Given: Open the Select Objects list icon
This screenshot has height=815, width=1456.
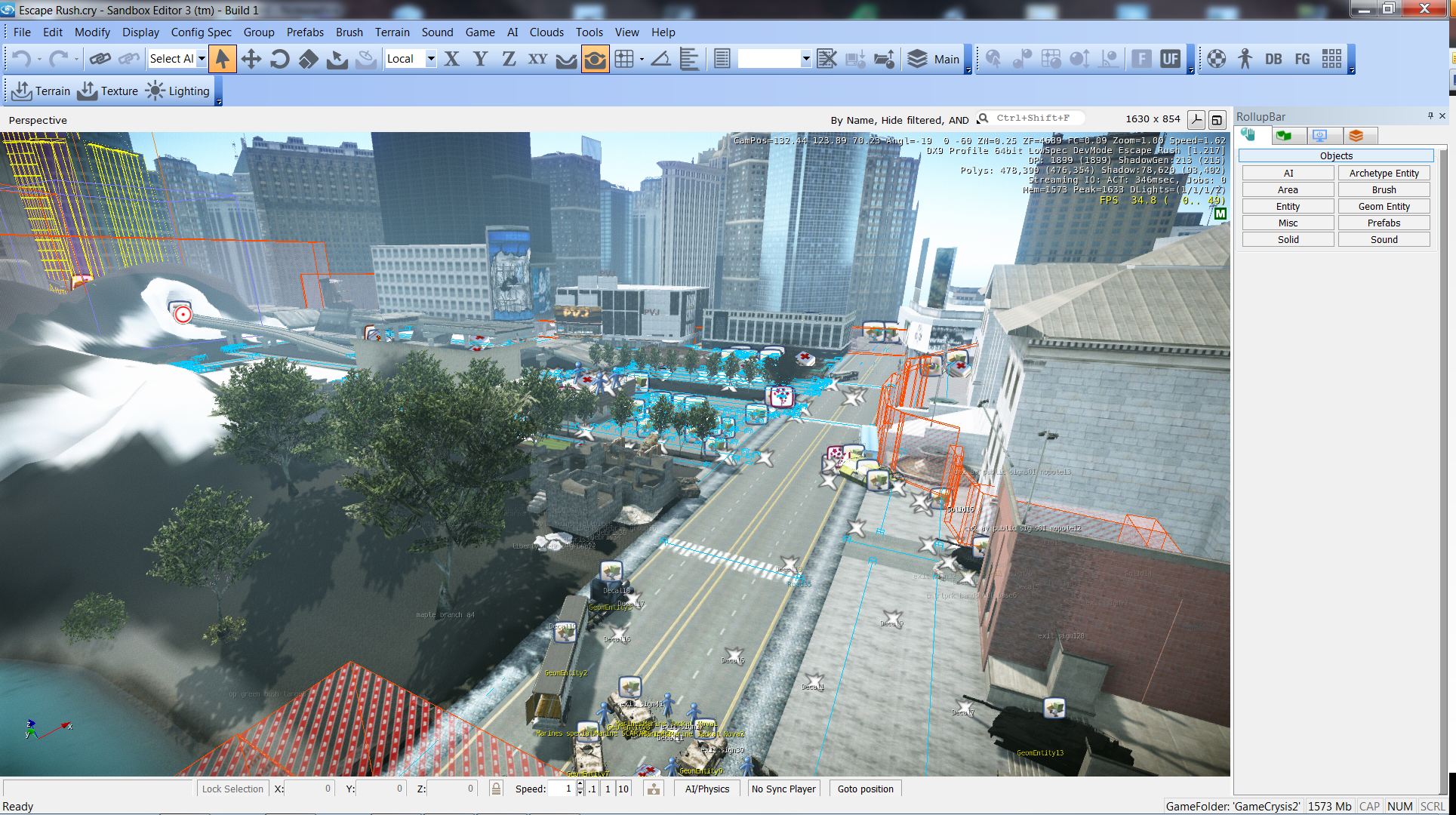Looking at the screenshot, I should 722,59.
